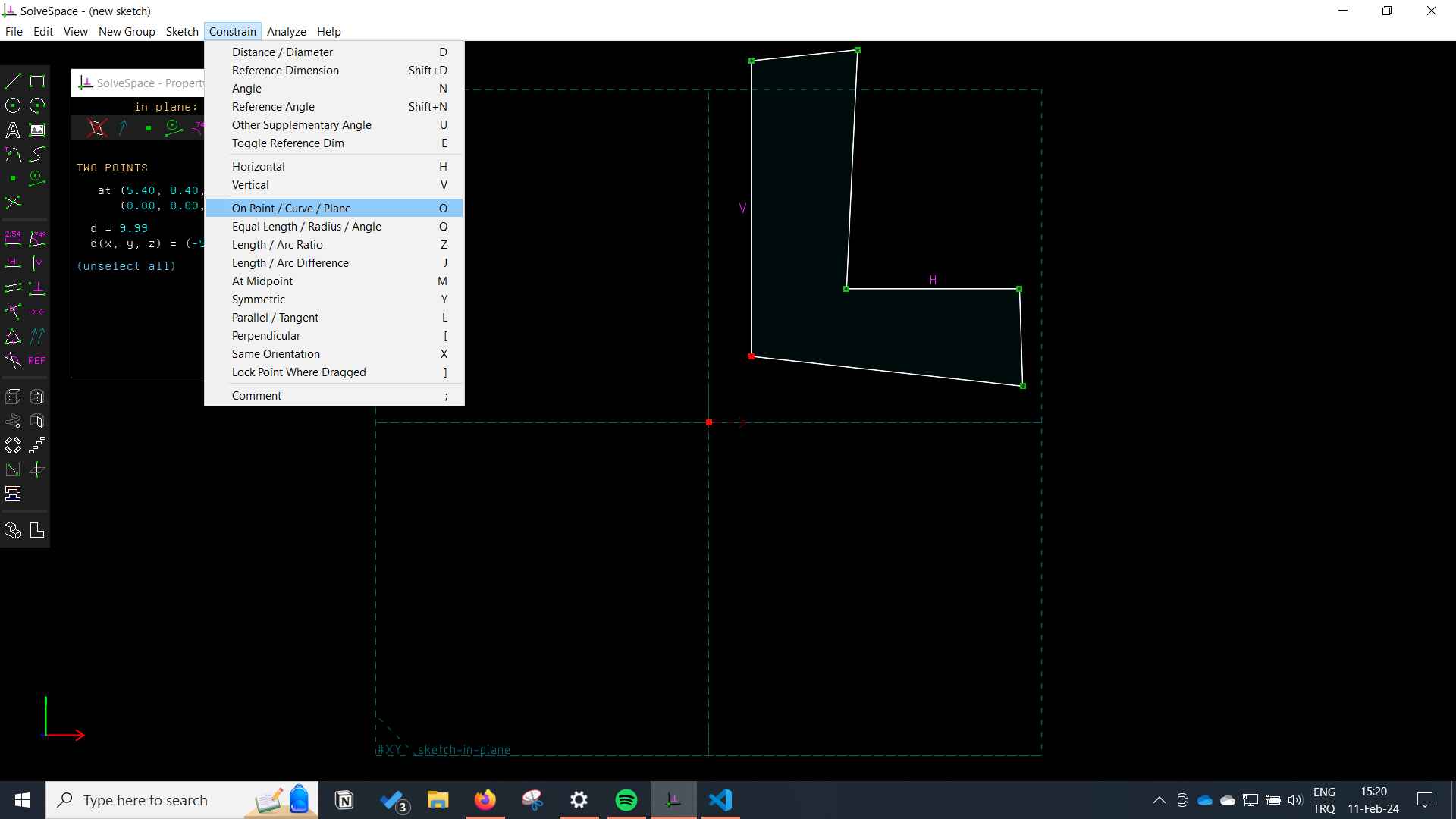Expand the Help menu
This screenshot has height=819, width=1456.
(329, 31)
